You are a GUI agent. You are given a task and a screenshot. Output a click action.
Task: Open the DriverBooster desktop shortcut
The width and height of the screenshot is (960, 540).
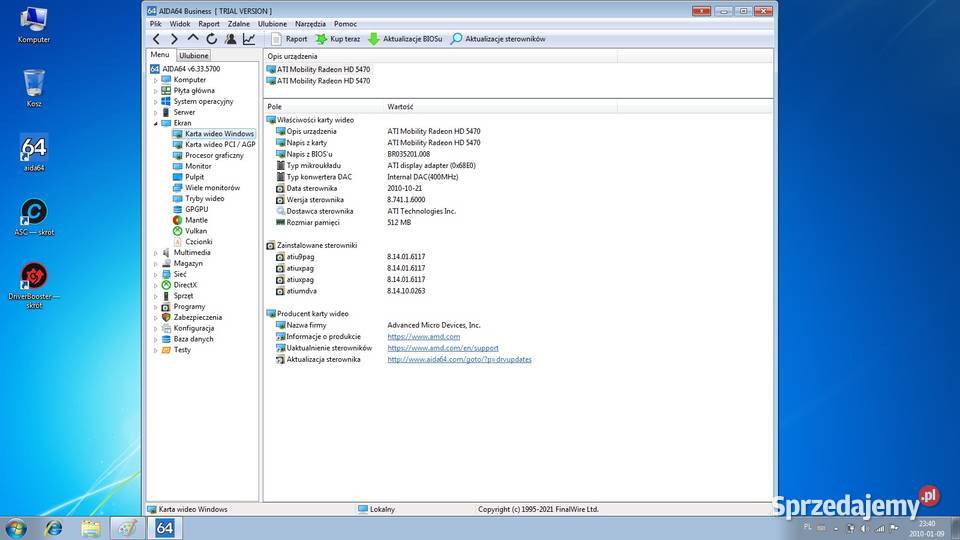click(34, 285)
